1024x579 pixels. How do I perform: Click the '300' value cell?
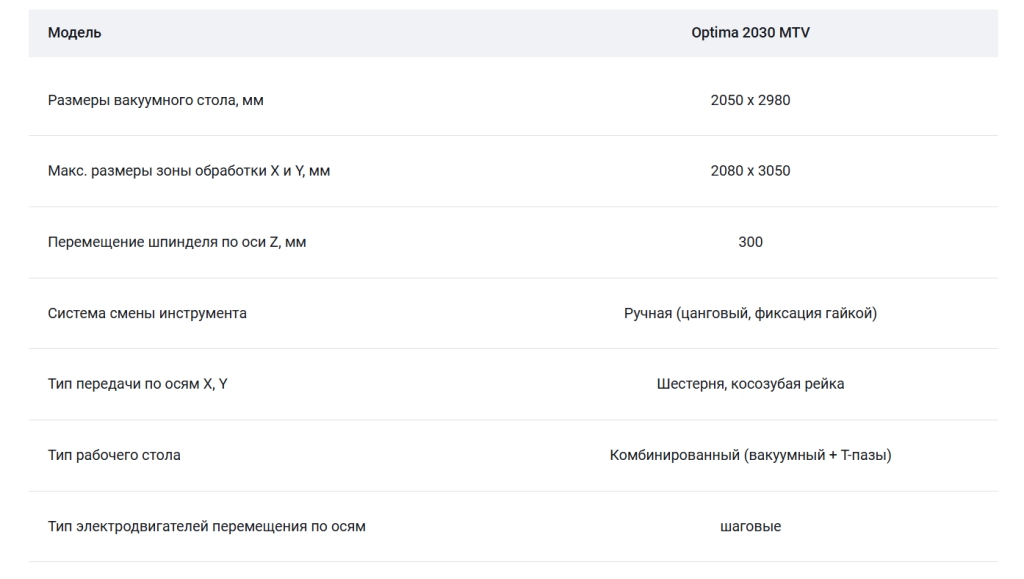(x=750, y=242)
